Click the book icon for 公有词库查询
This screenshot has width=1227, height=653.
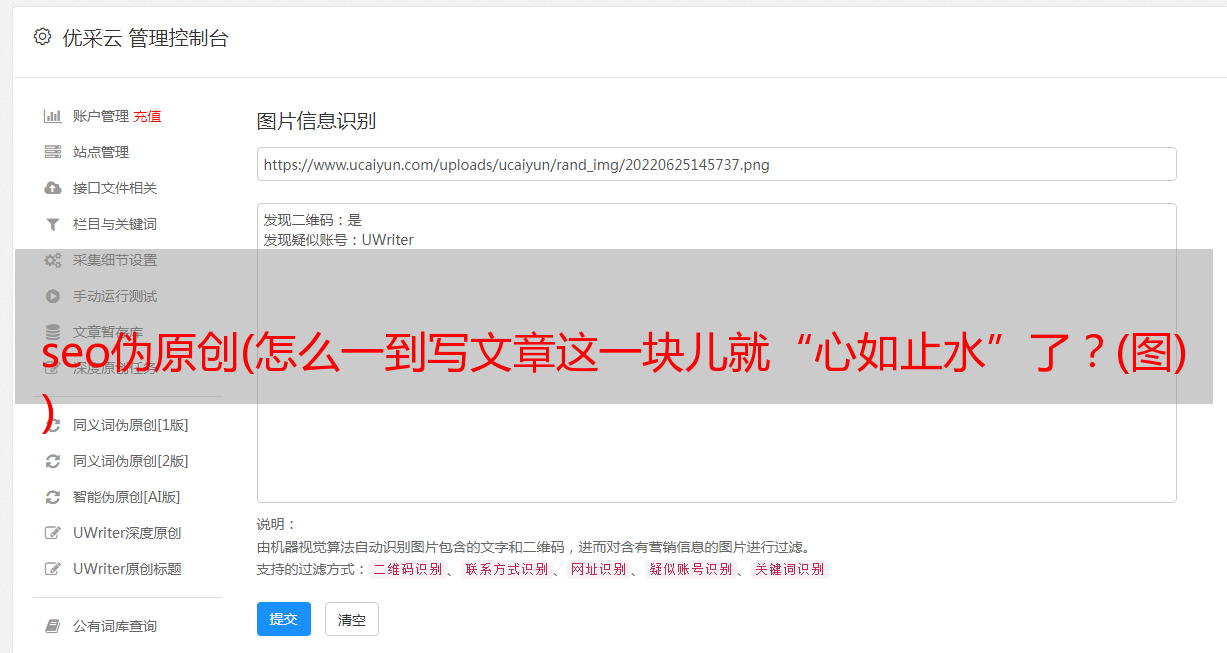pos(53,626)
